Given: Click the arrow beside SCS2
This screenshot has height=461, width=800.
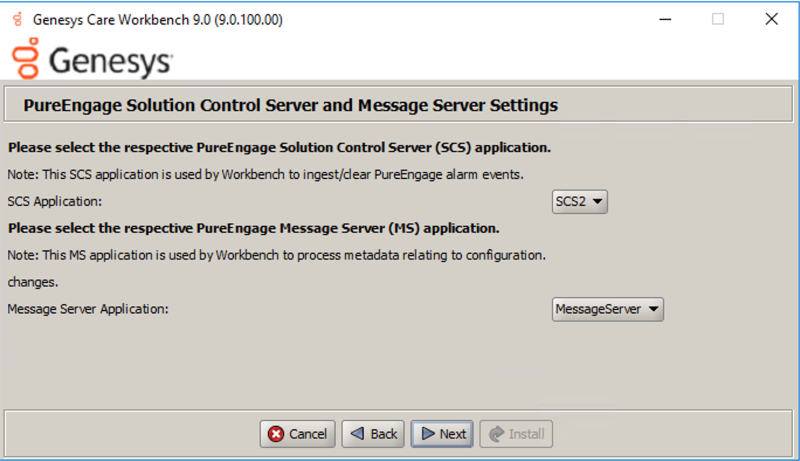Looking at the screenshot, I should point(597,202).
